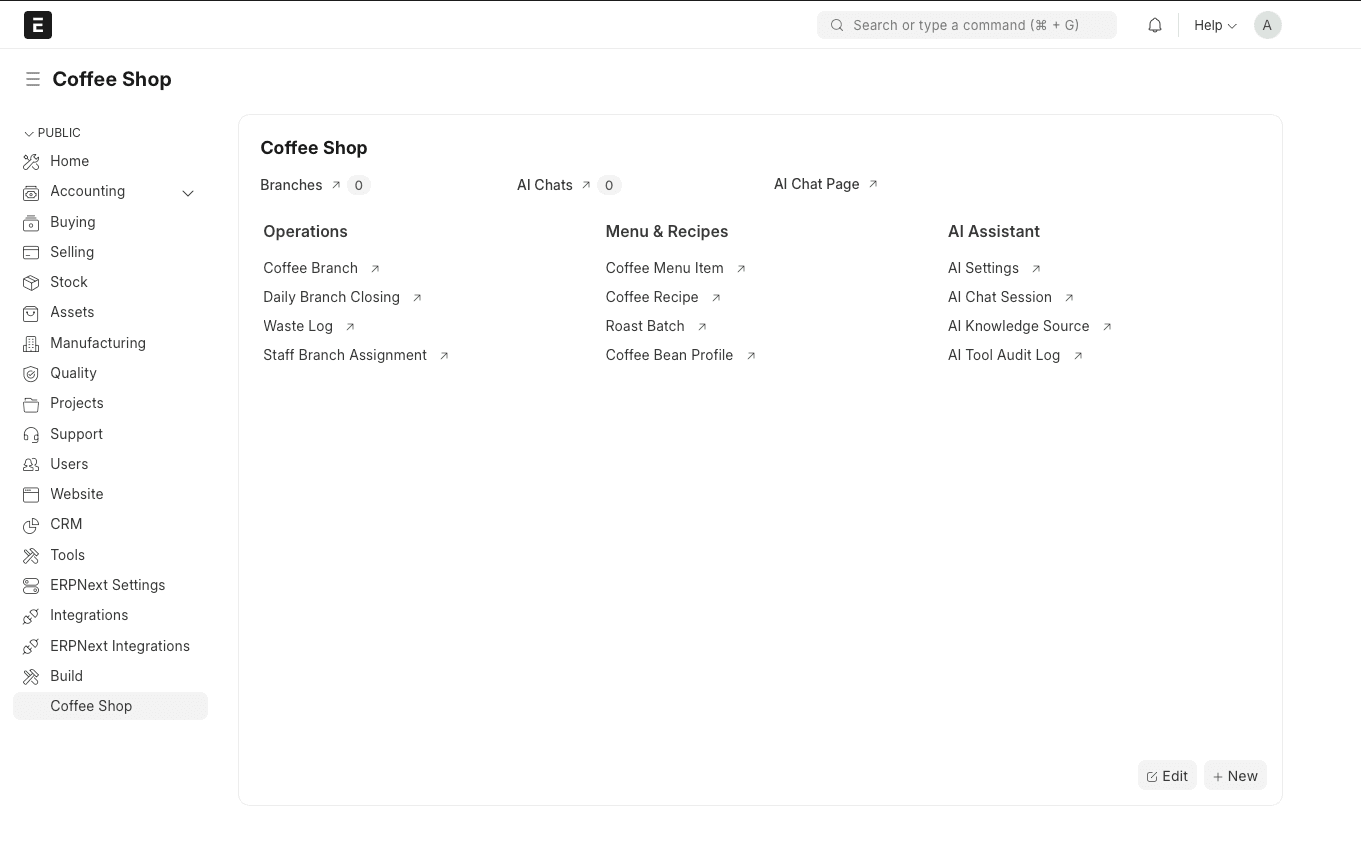Open Daily Branch Closing link

[331, 297]
